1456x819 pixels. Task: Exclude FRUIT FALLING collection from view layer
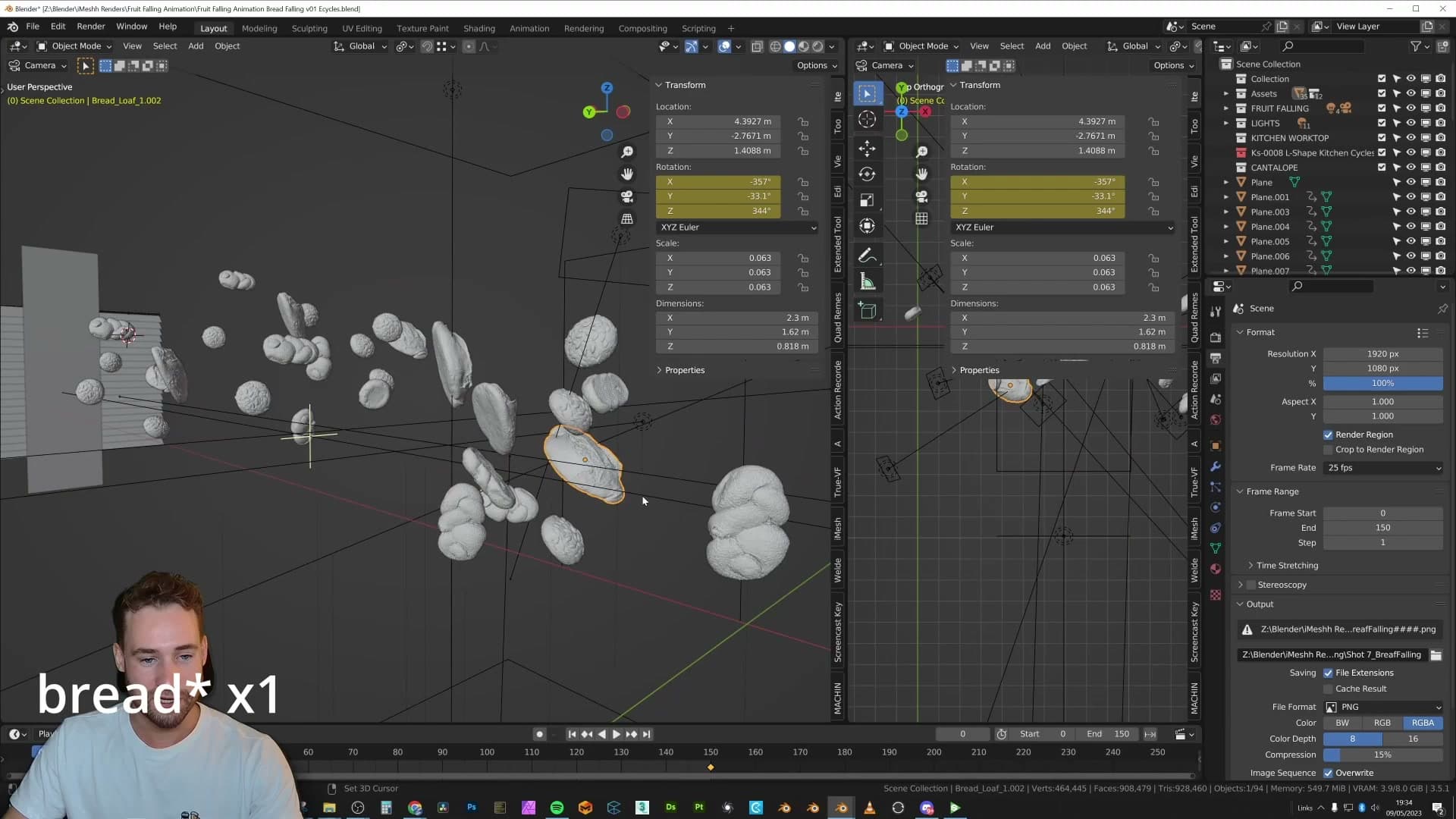[1382, 108]
